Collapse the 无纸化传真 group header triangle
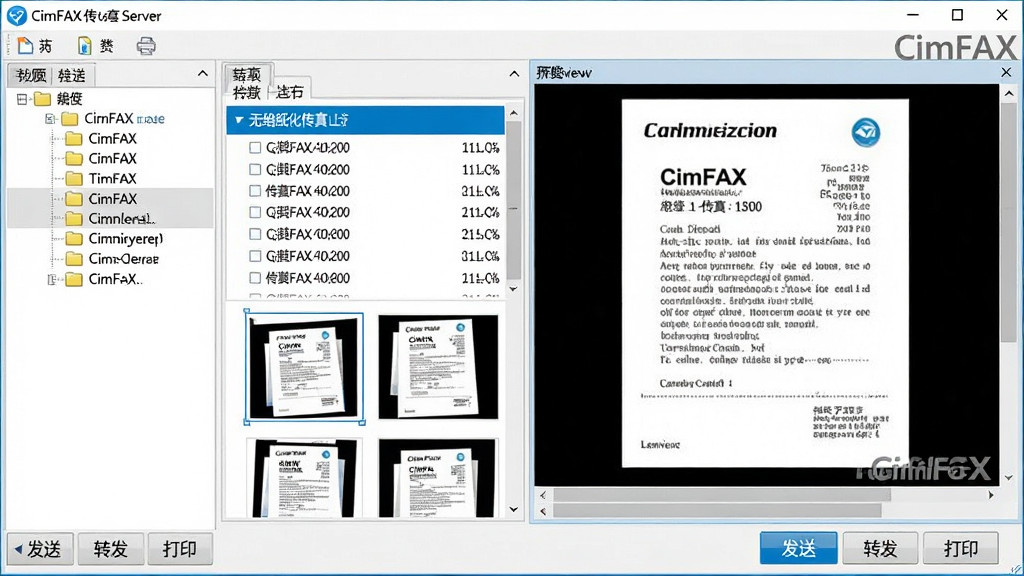Viewport: 1024px width, 576px height. click(x=239, y=120)
